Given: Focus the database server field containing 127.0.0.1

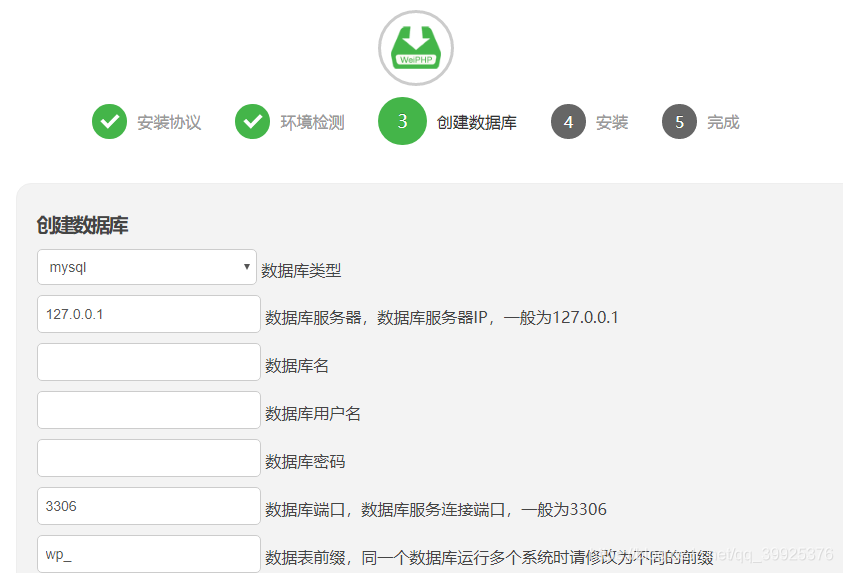Looking at the screenshot, I should coord(149,314).
